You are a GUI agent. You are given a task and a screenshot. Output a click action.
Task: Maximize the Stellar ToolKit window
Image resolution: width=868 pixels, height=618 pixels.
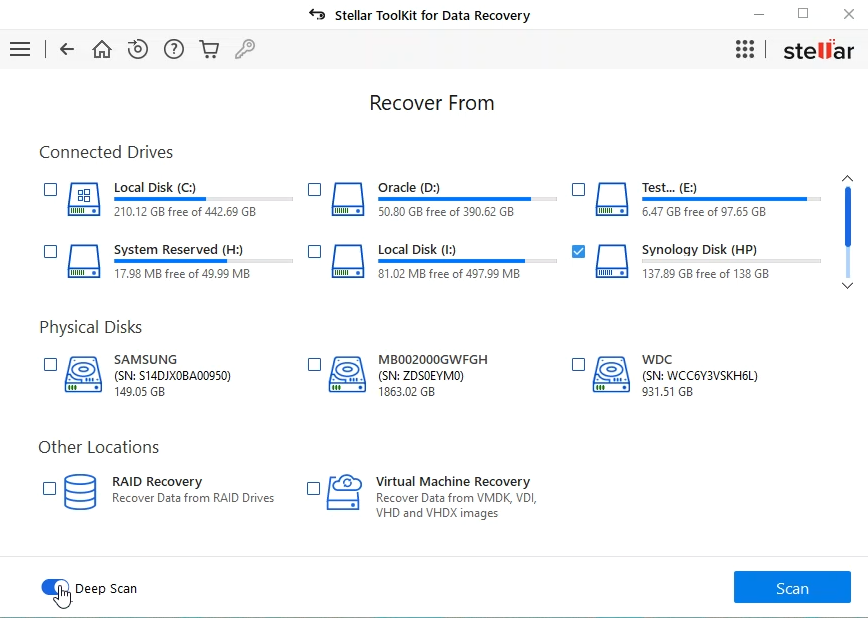click(x=803, y=14)
